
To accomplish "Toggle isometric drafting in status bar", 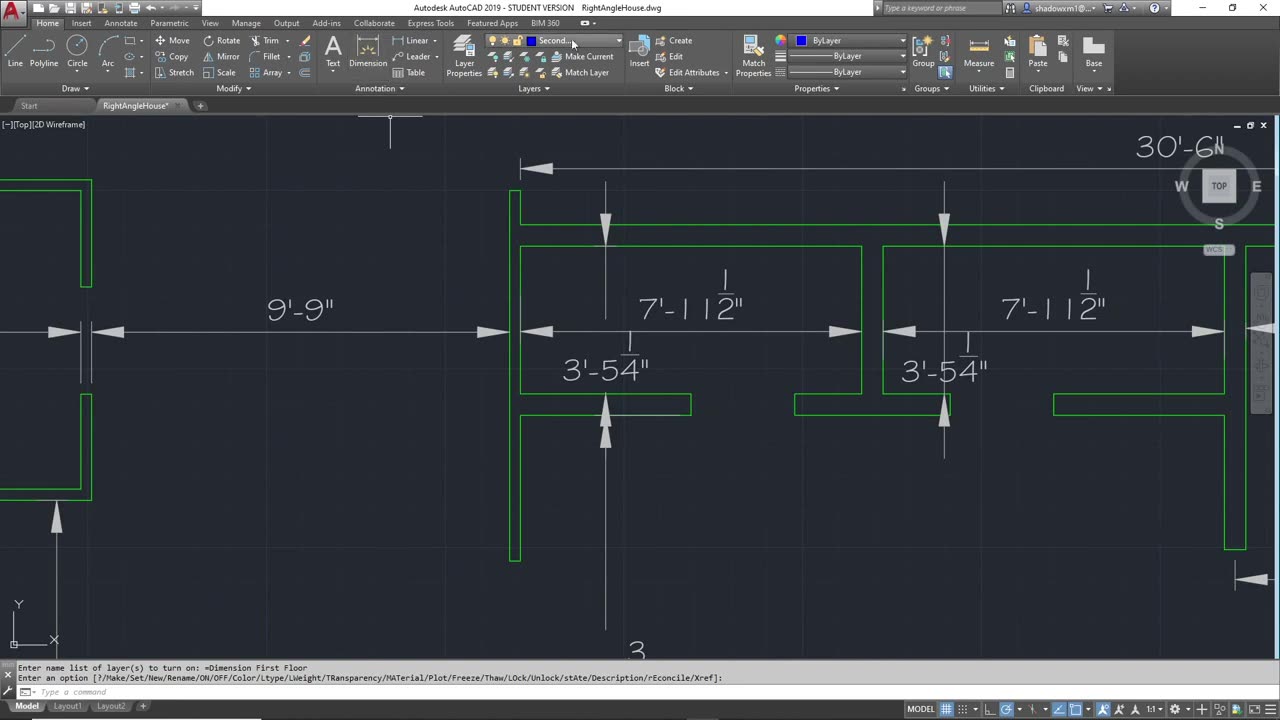I will pos(1033,709).
